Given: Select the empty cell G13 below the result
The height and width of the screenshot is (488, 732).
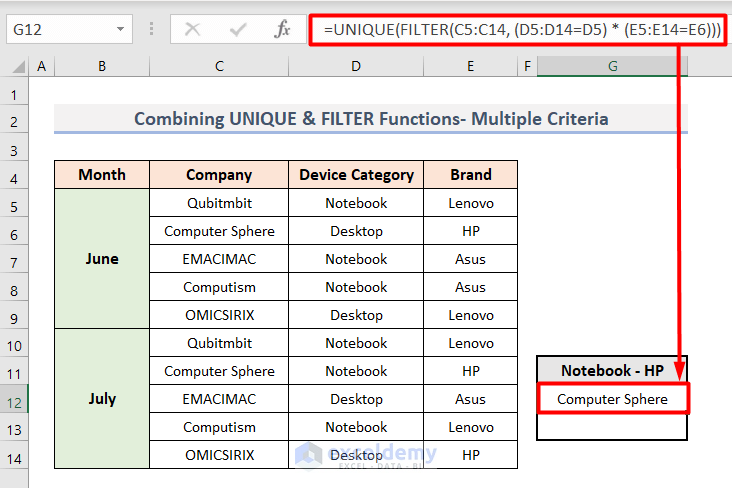Looking at the screenshot, I should tap(612, 426).
